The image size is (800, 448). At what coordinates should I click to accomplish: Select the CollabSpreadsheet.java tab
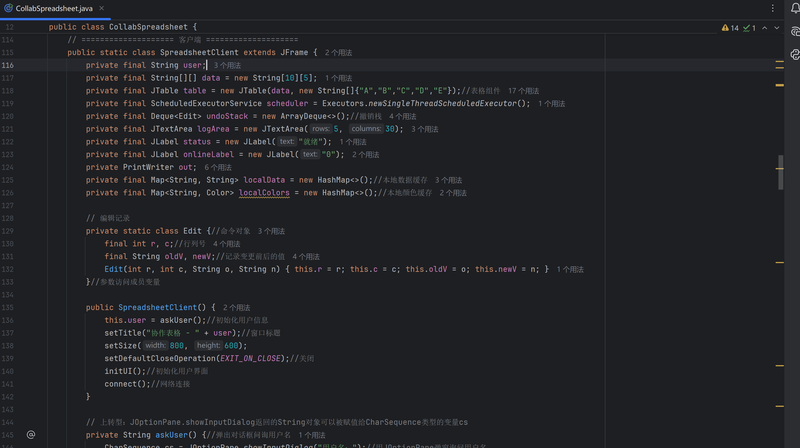pos(54,8)
